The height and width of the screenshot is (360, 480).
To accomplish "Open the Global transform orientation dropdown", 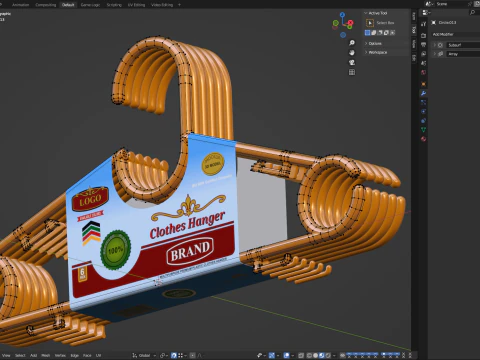I will pos(144,355).
